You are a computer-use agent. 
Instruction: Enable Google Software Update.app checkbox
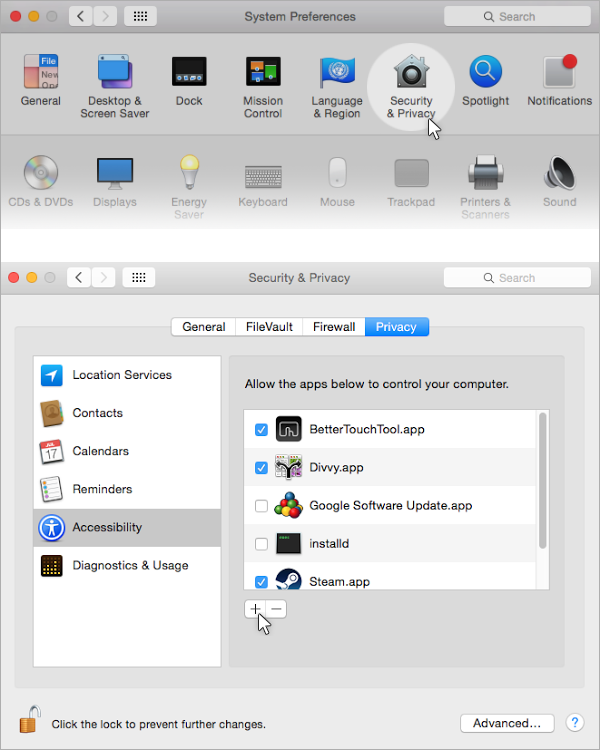[x=261, y=506]
